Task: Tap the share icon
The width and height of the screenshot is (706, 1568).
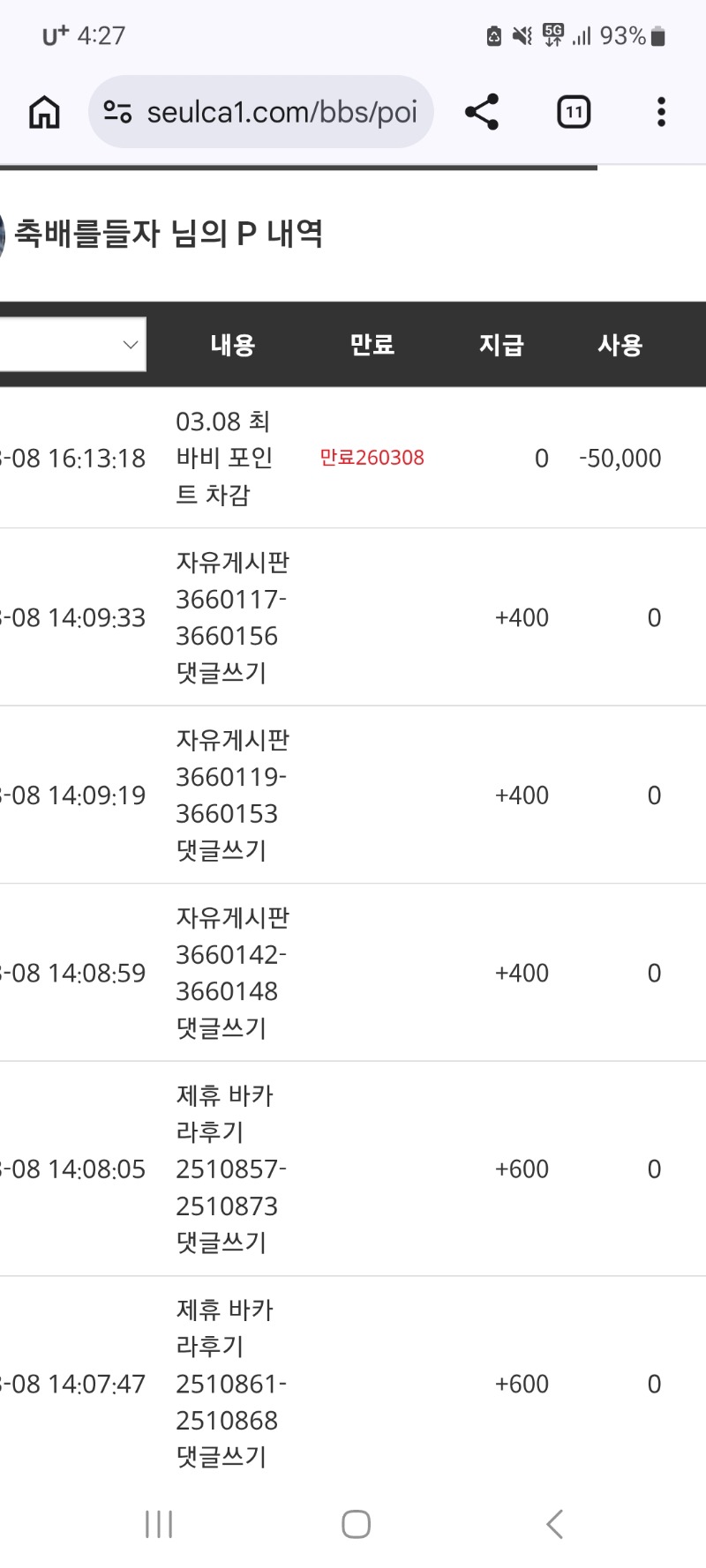Action: pyautogui.click(x=482, y=112)
